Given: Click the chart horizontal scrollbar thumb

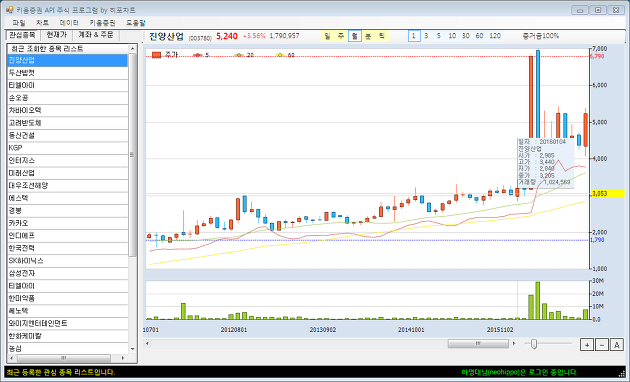Looking at the screenshot, I should coord(478,343).
